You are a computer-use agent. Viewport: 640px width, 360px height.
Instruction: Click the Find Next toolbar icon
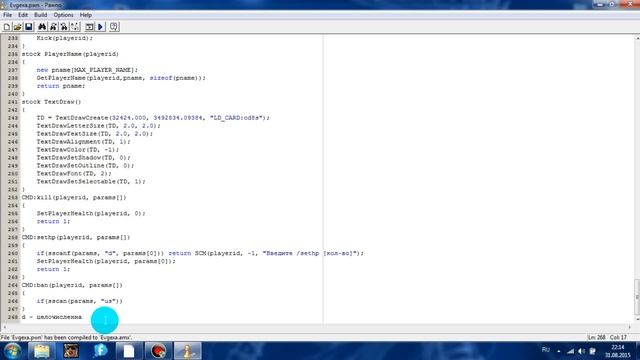53,27
